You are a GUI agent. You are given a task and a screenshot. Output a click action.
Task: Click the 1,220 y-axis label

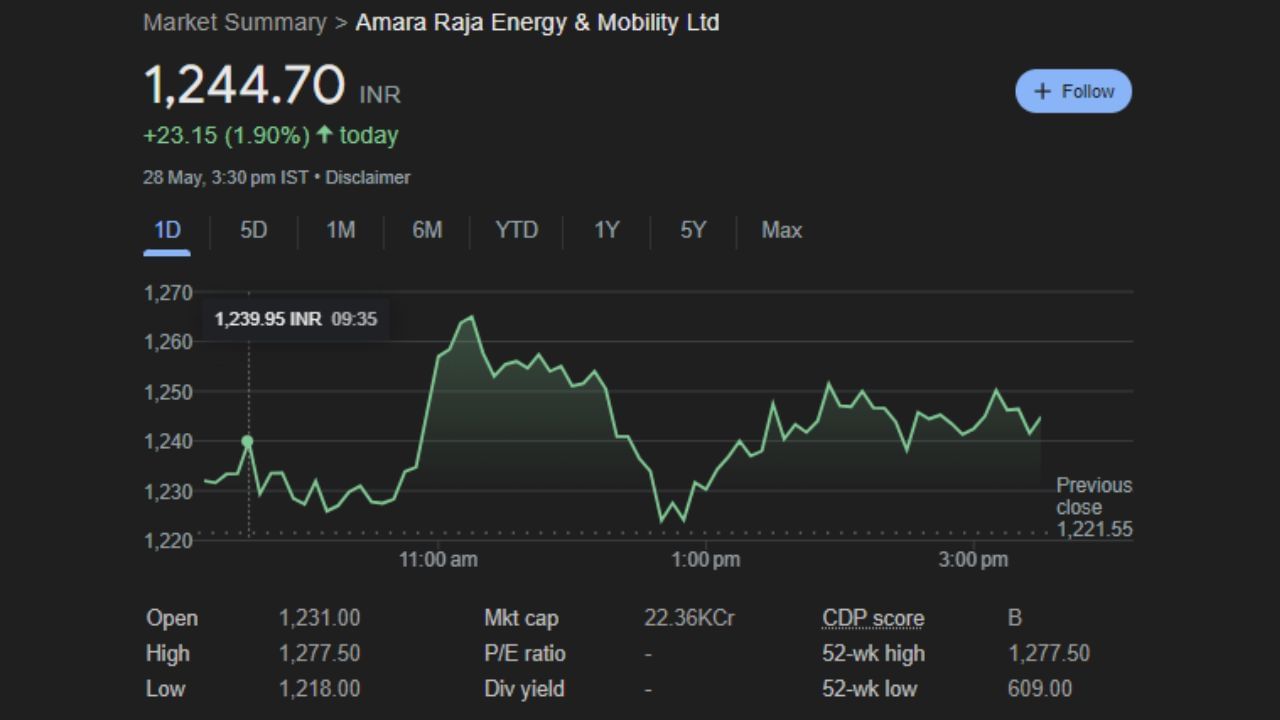168,540
